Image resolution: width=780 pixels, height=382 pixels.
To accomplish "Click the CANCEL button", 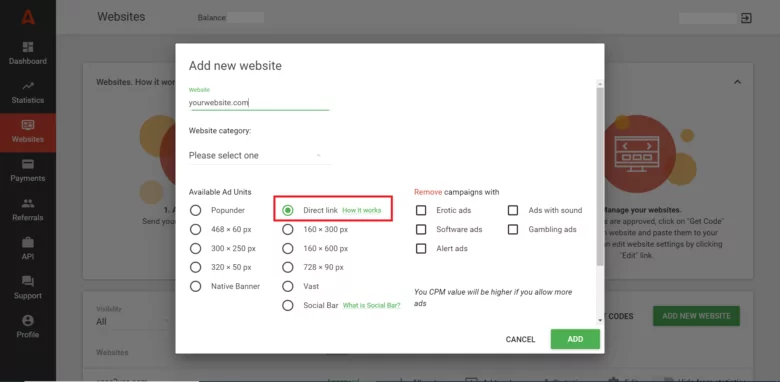I will pyautogui.click(x=520, y=339).
